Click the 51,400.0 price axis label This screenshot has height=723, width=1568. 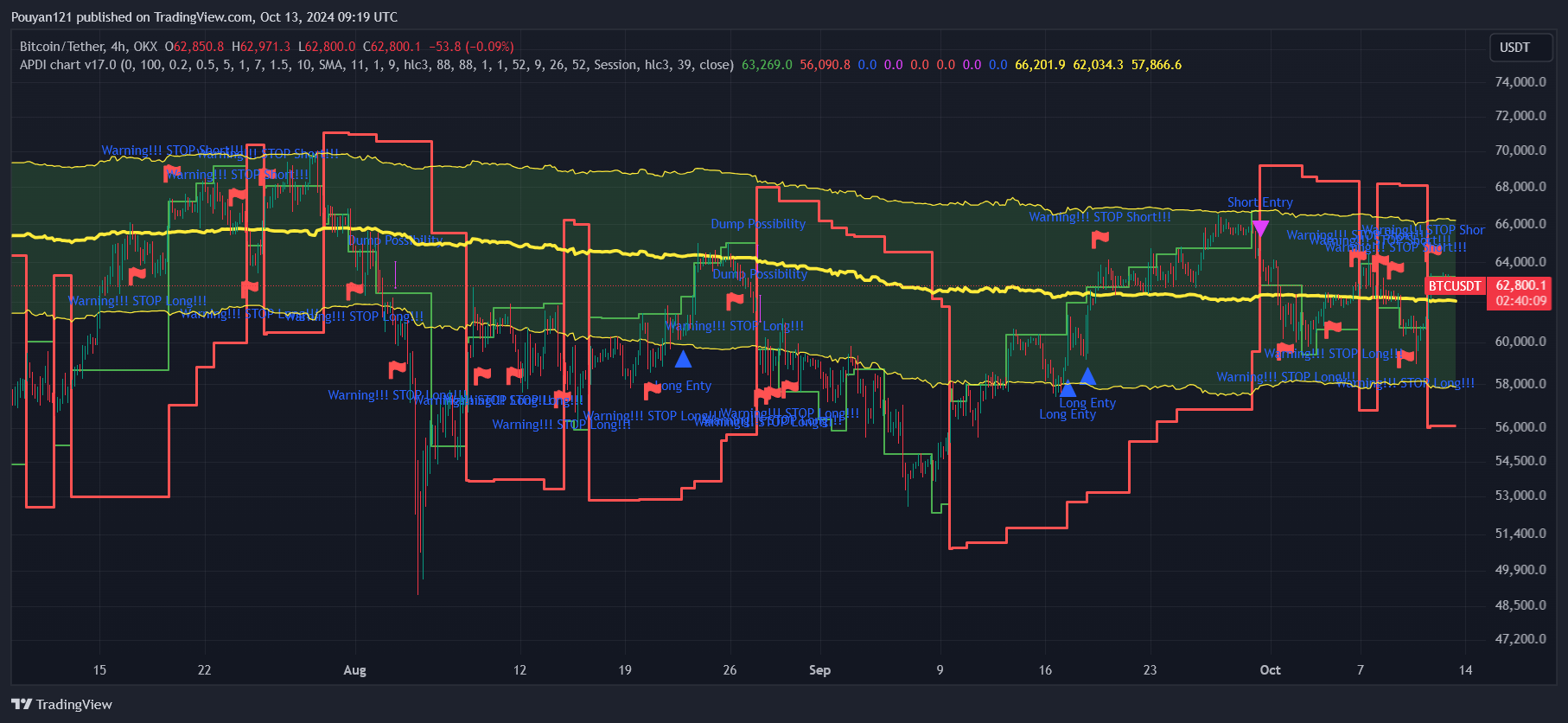click(x=1520, y=534)
